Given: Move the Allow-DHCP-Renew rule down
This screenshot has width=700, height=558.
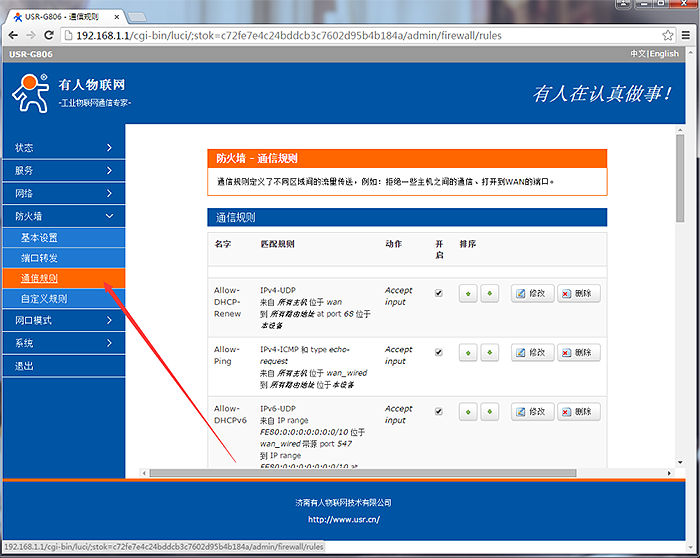Looking at the screenshot, I should click(x=489, y=293).
